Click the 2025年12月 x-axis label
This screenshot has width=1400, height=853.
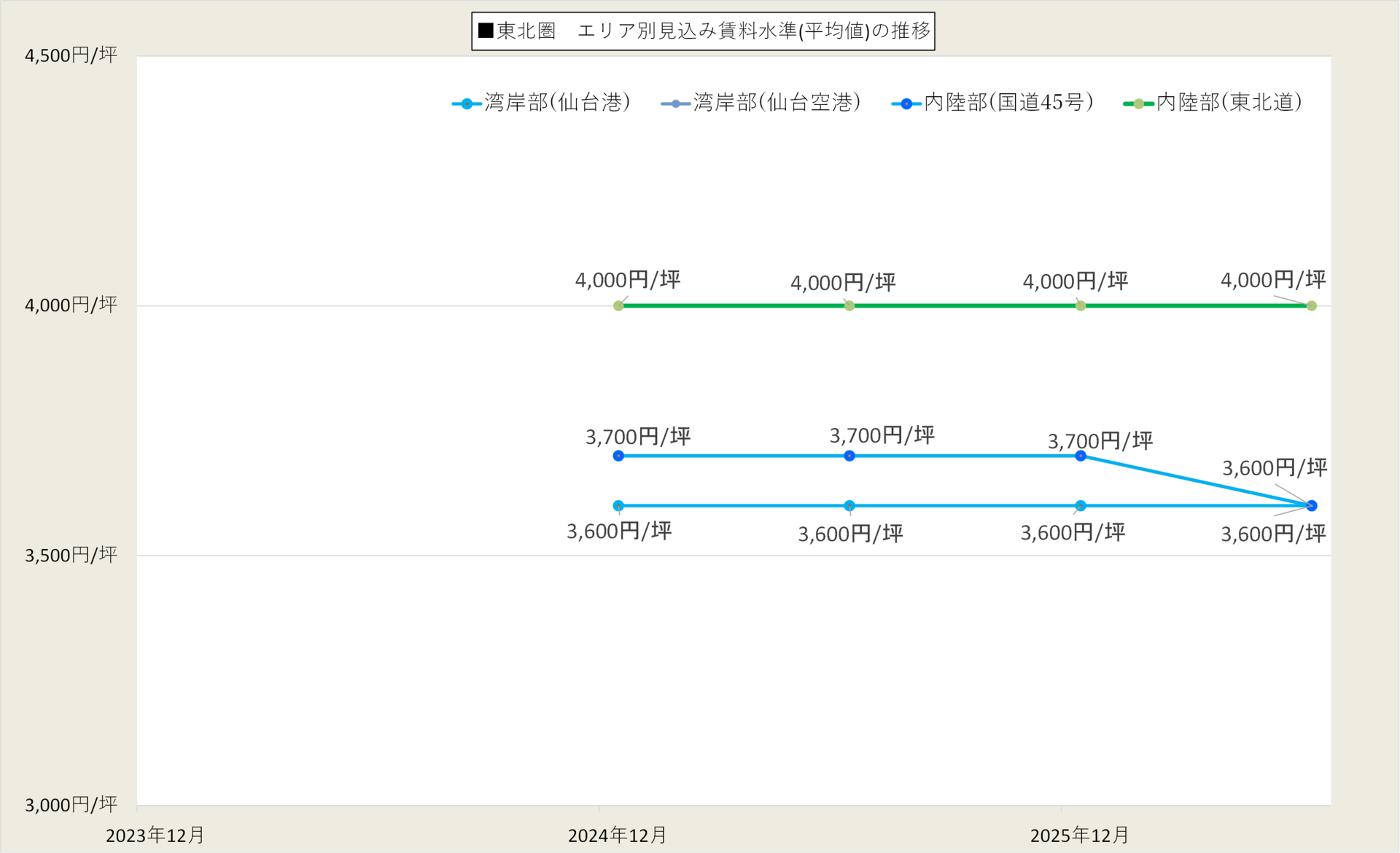click(x=1080, y=835)
